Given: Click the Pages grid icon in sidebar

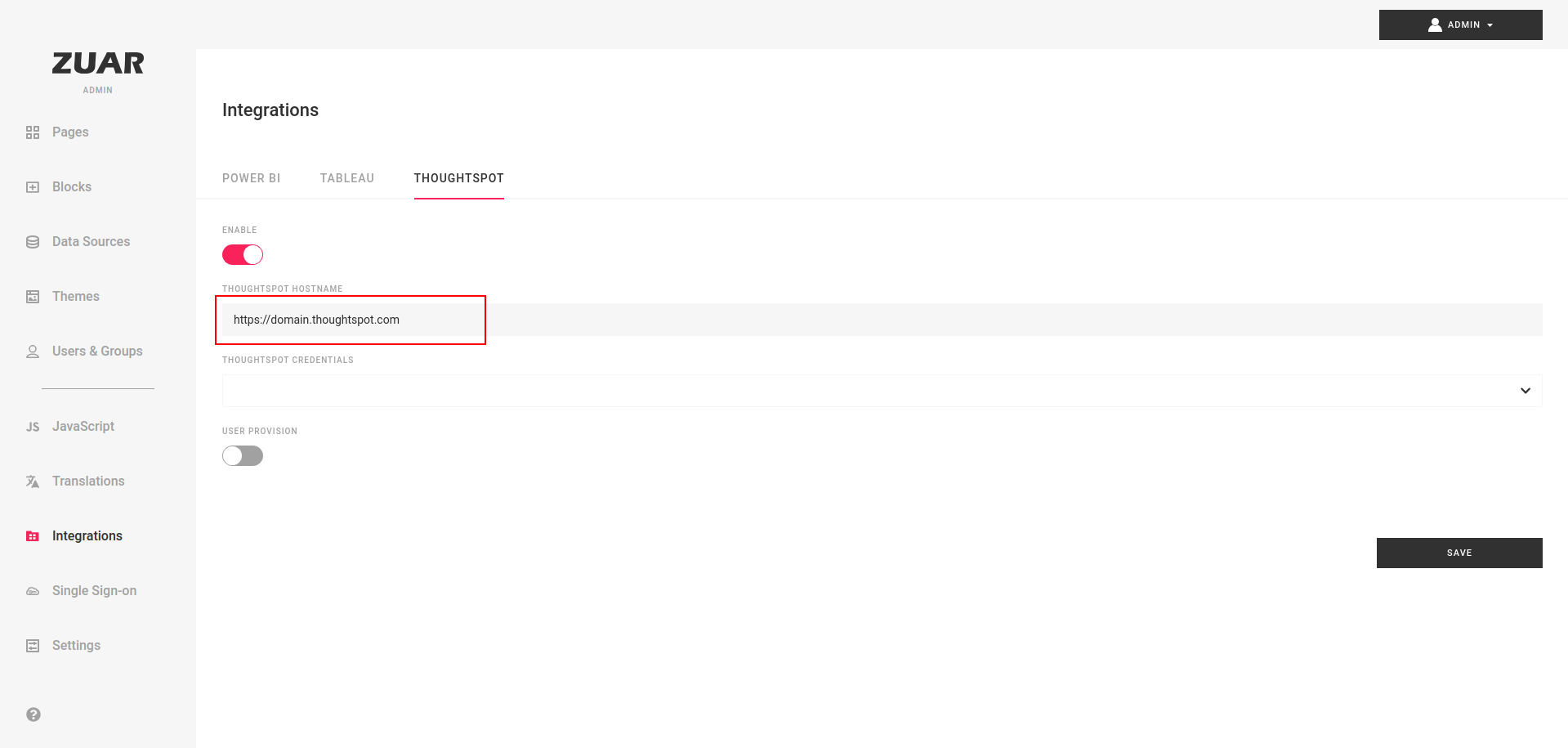Looking at the screenshot, I should 33,132.
